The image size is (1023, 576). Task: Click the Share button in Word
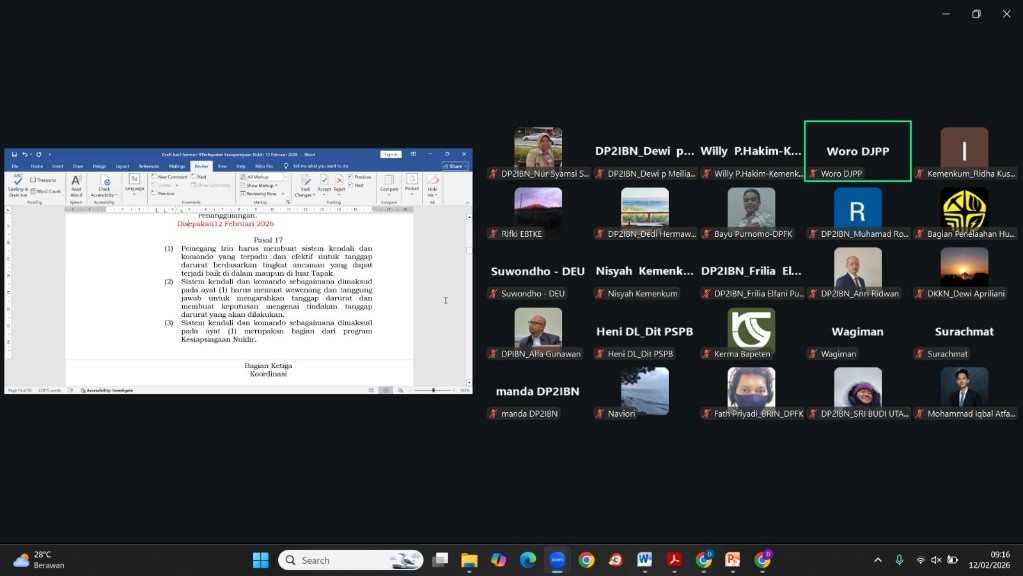coord(456,166)
